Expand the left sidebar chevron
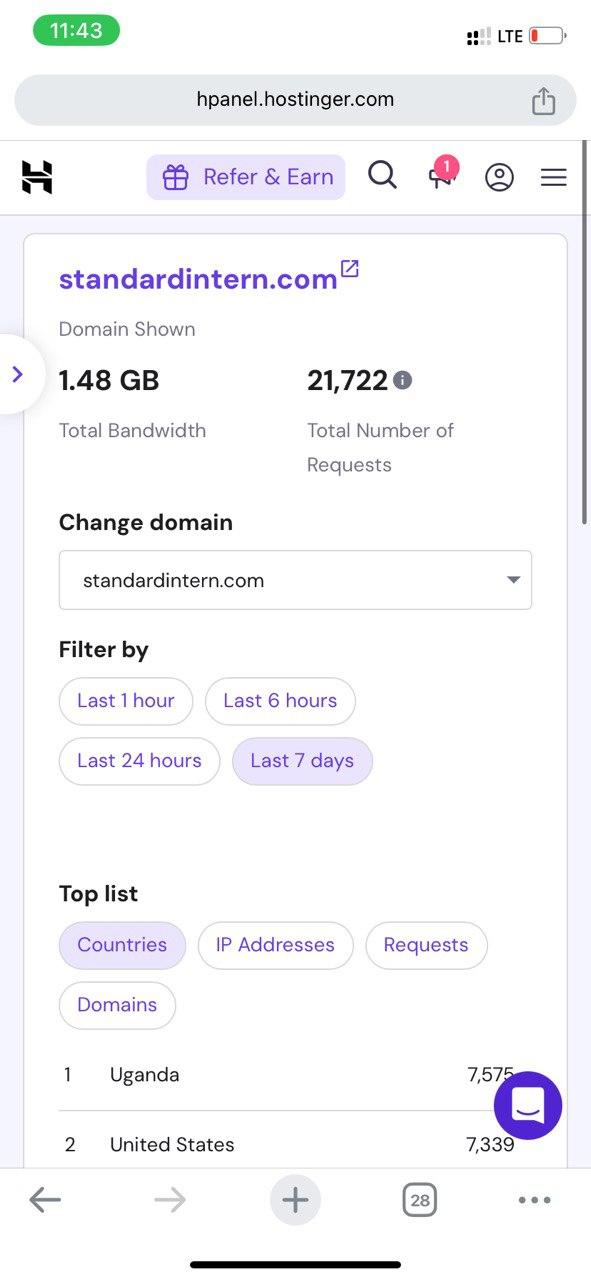Screen dimensions: 591x1280 [x=17, y=374]
